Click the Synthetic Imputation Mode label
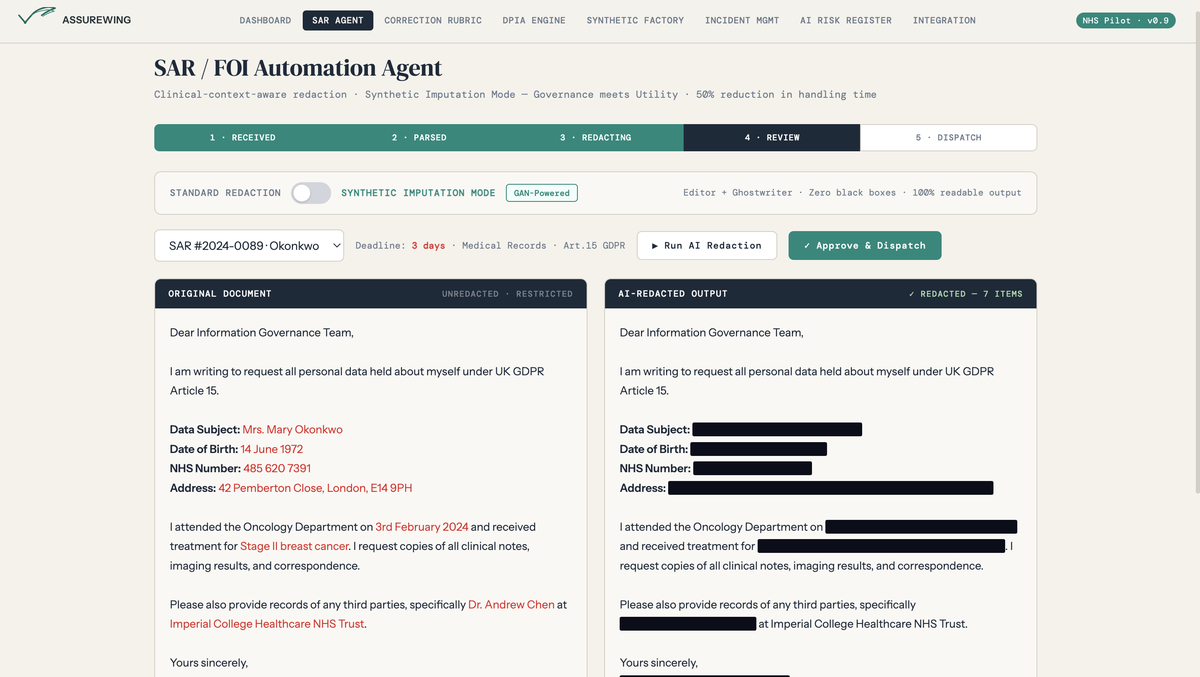The width and height of the screenshot is (1200, 677). click(x=418, y=193)
